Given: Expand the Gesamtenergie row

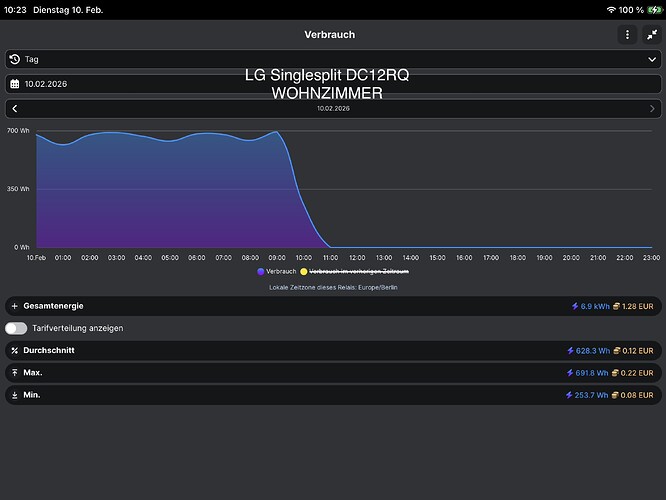Looking at the screenshot, I should click(333, 306).
